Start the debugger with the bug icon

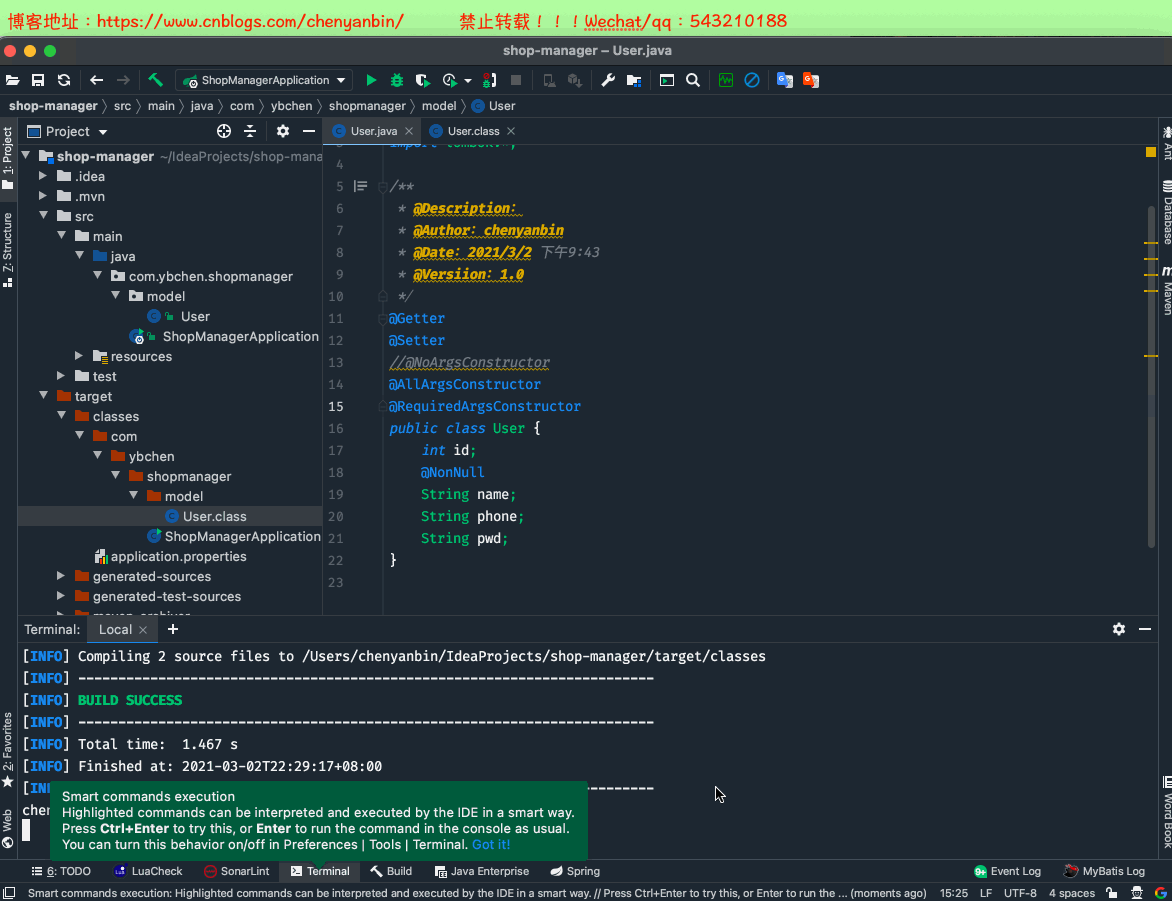point(396,80)
